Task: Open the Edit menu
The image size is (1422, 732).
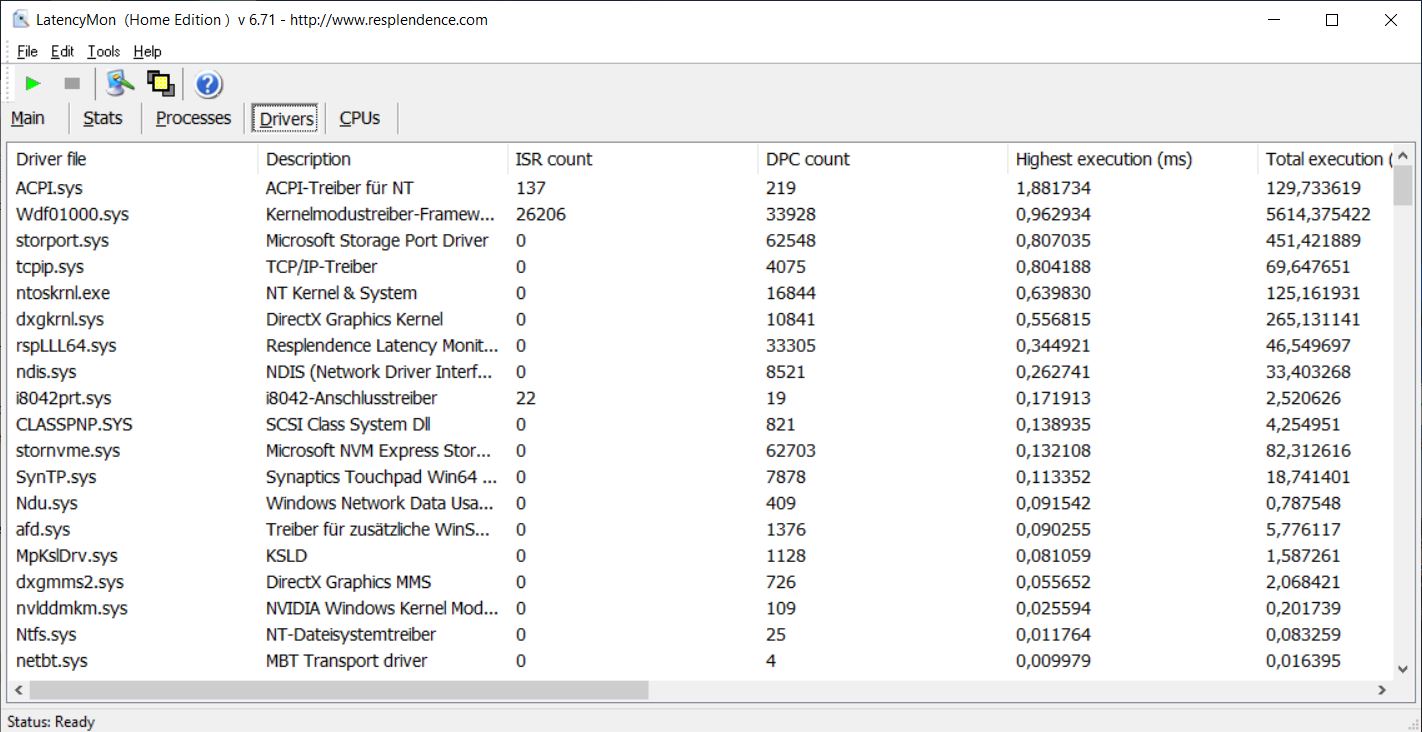Action: (x=63, y=51)
